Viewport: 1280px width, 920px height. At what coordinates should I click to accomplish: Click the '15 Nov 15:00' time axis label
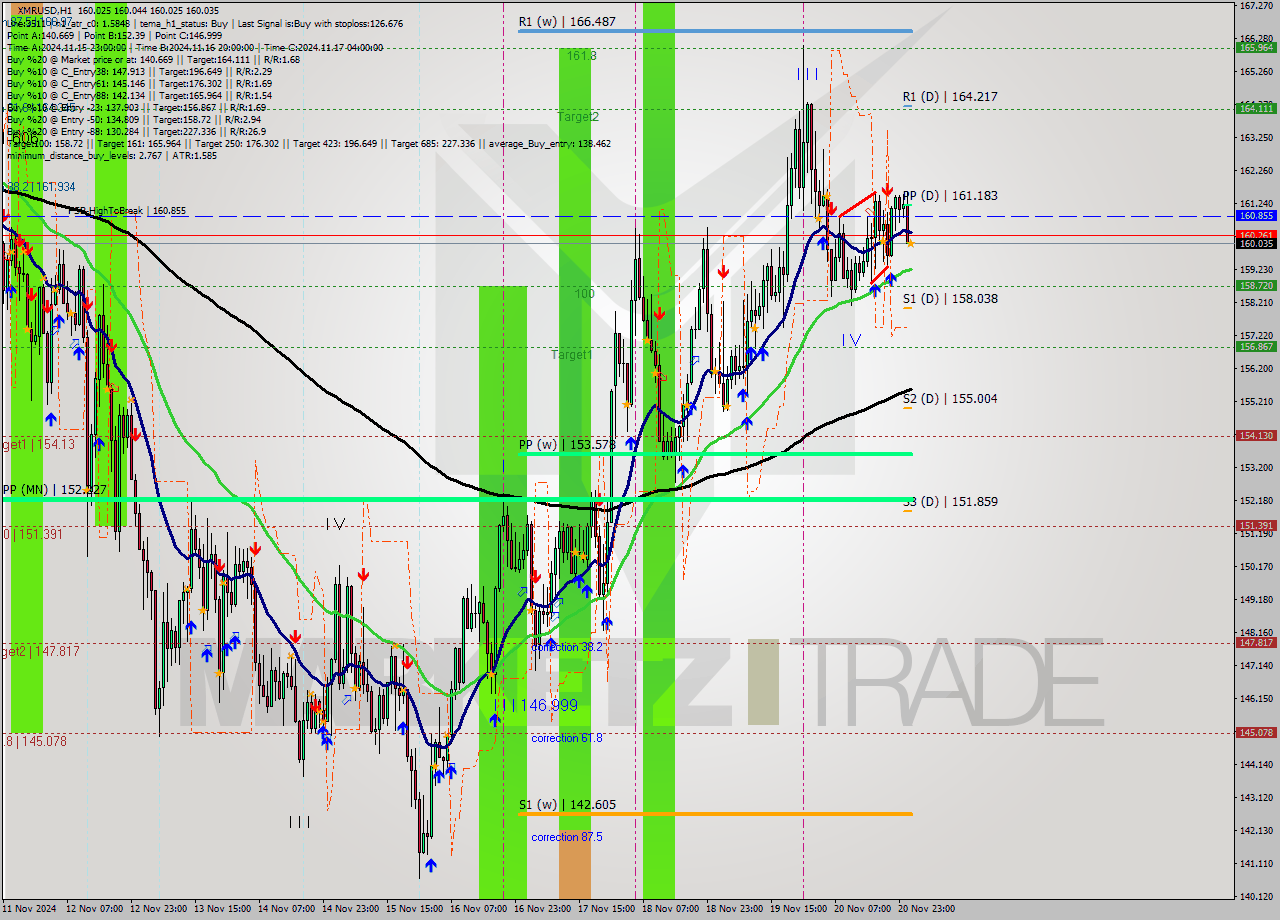(416, 909)
